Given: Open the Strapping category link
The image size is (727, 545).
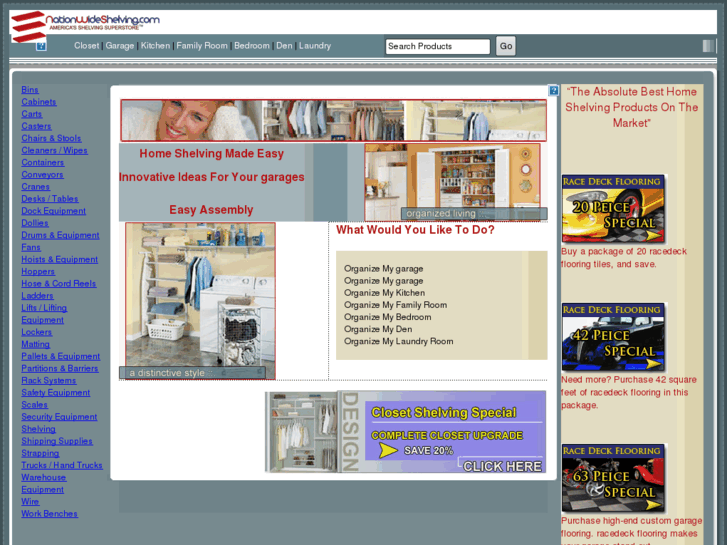Looking at the screenshot, I should pyautogui.click(x=40, y=453).
